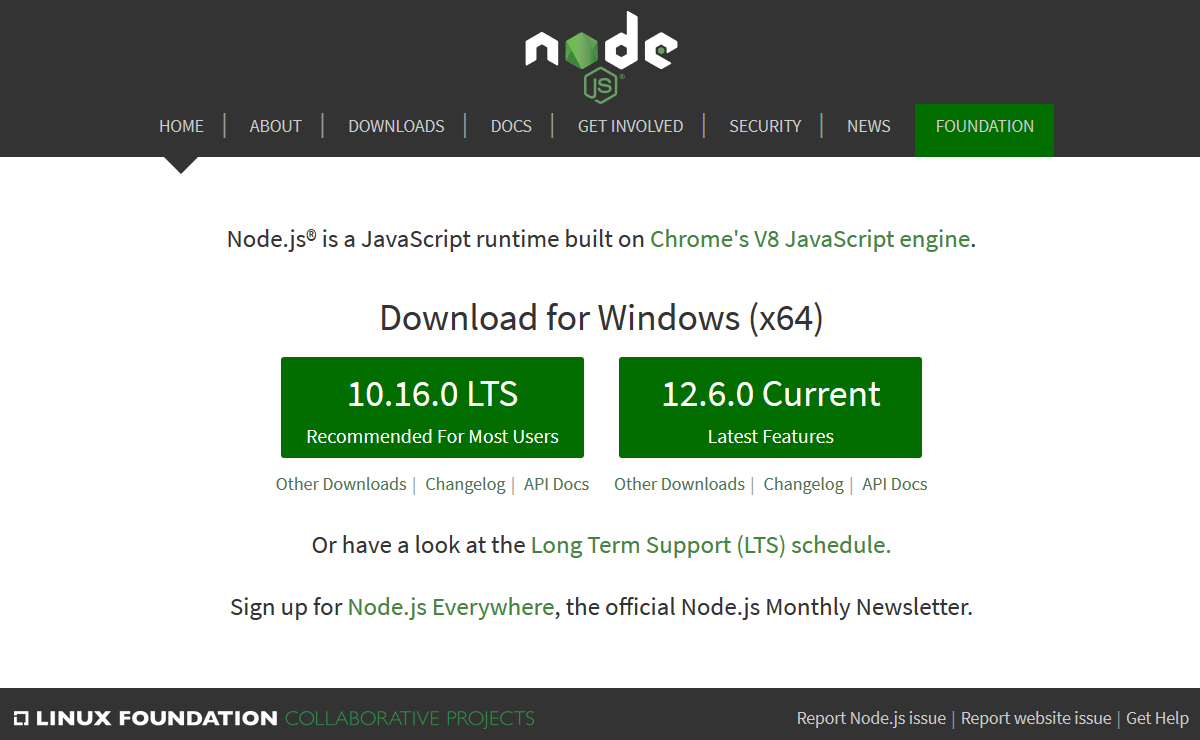Open the Long Term Support schedule link
The width and height of the screenshot is (1200, 740).
[710, 545]
